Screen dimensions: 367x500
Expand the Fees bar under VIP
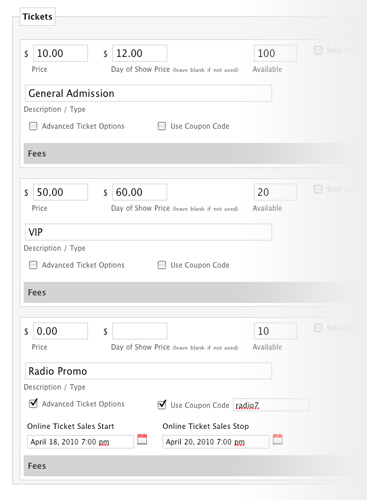pyautogui.click(x=188, y=292)
